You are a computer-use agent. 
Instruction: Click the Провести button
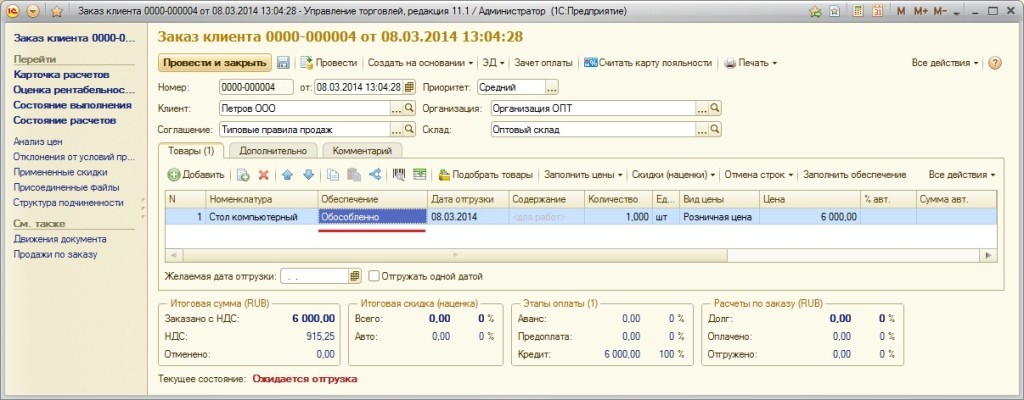(329, 63)
